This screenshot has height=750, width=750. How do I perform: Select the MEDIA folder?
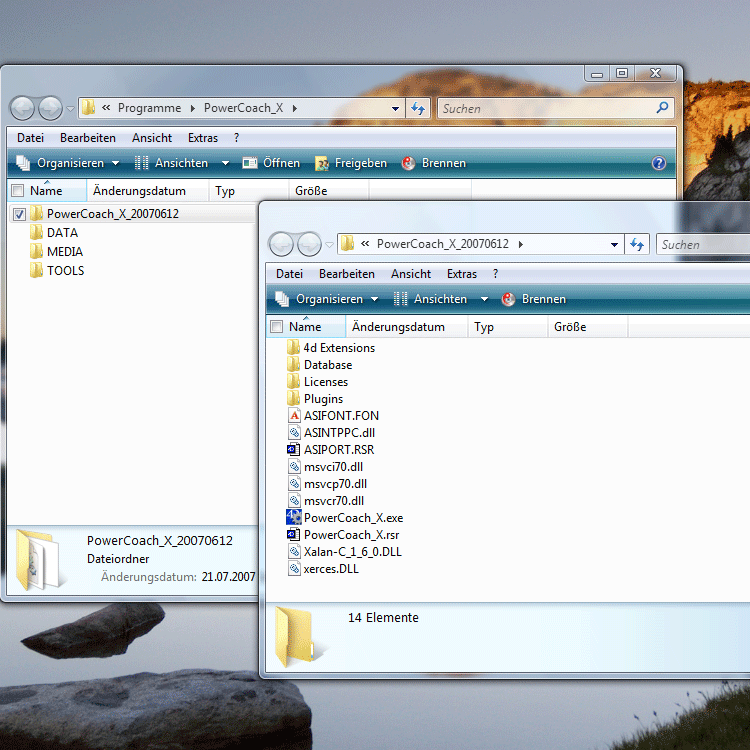tap(56, 252)
